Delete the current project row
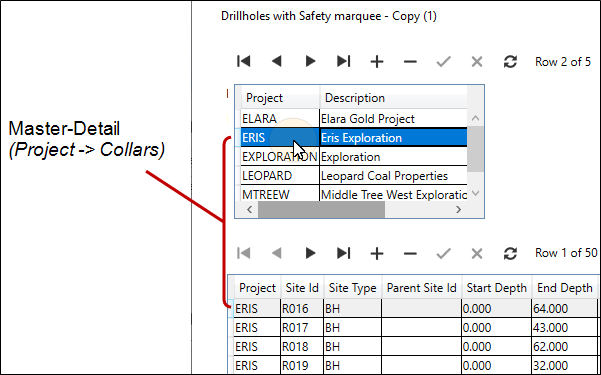601x375 pixels. [x=410, y=61]
